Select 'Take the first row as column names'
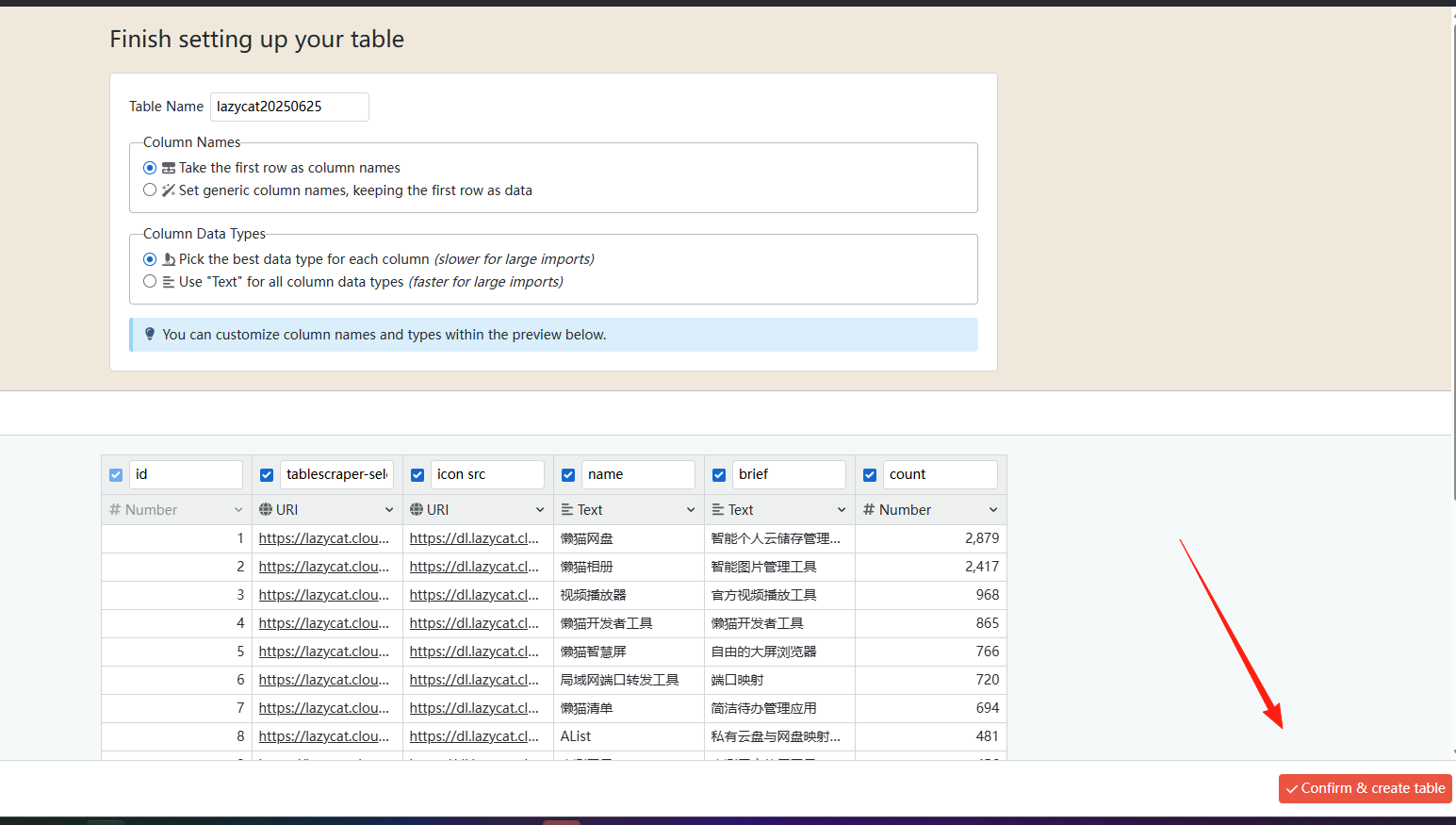This screenshot has width=1456, height=825. (150, 168)
